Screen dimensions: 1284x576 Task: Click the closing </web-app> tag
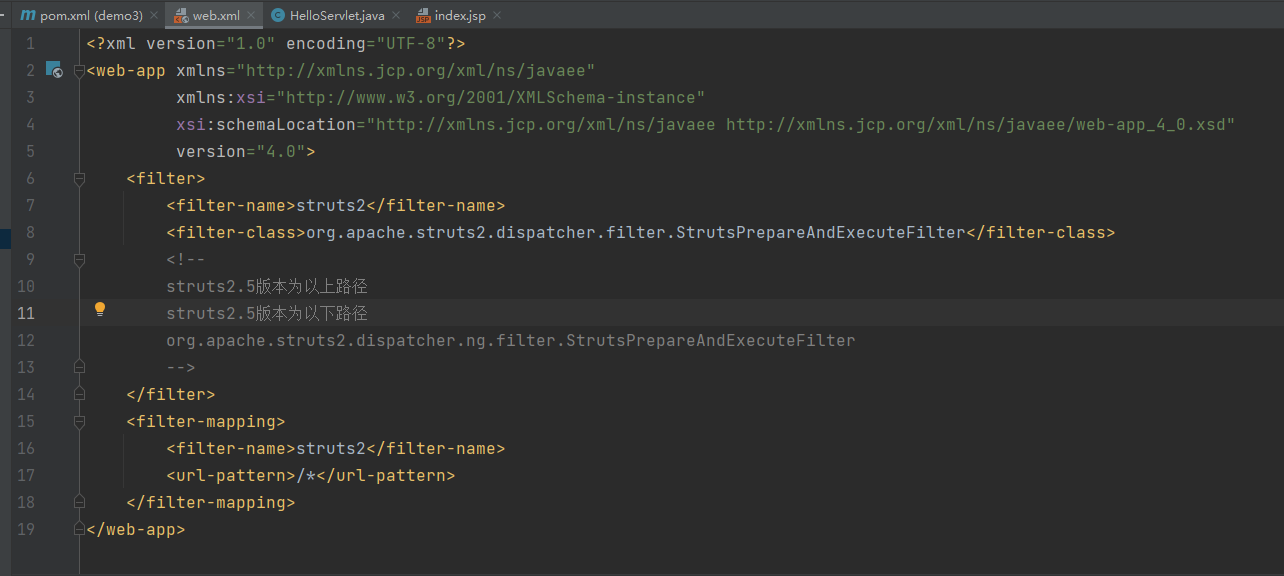(x=136, y=529)
